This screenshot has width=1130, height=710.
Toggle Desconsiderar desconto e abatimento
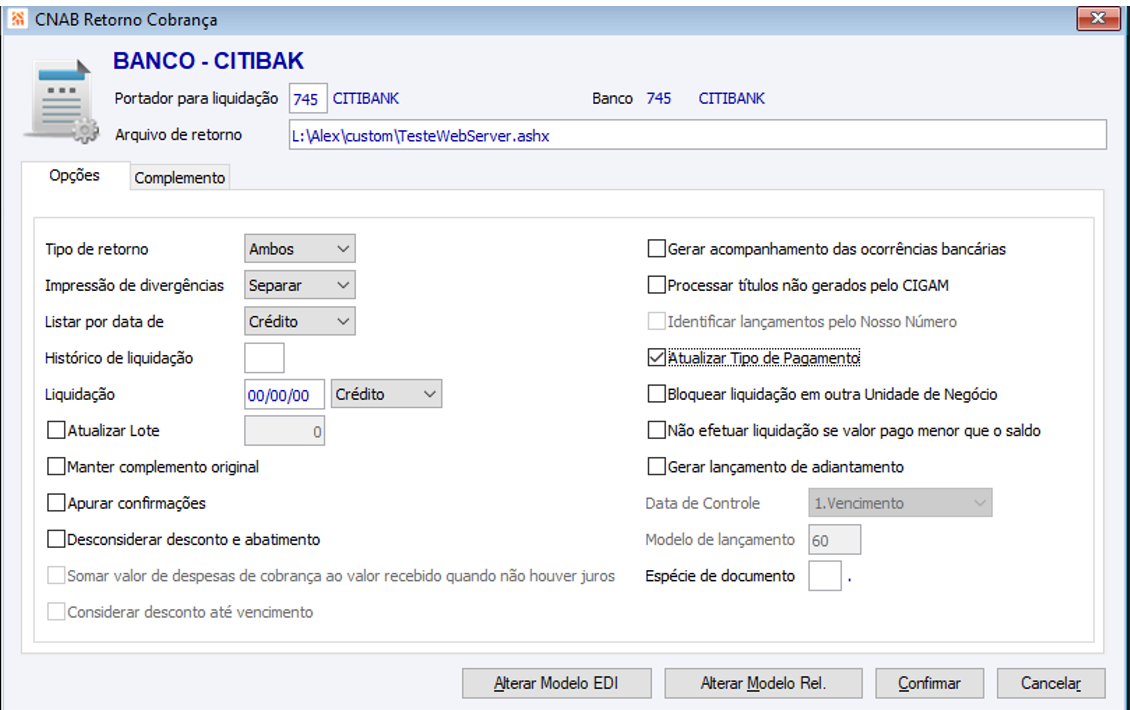tap(56, 539)
